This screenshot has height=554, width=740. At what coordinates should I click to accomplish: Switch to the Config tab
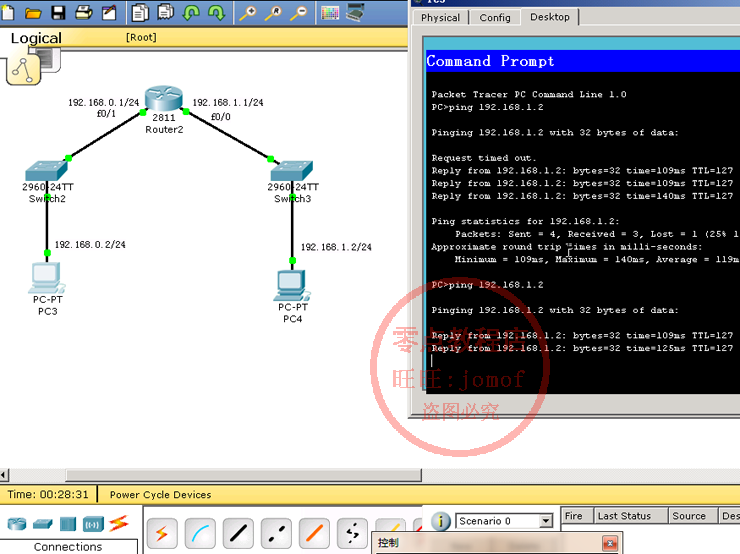click(495, 17)
